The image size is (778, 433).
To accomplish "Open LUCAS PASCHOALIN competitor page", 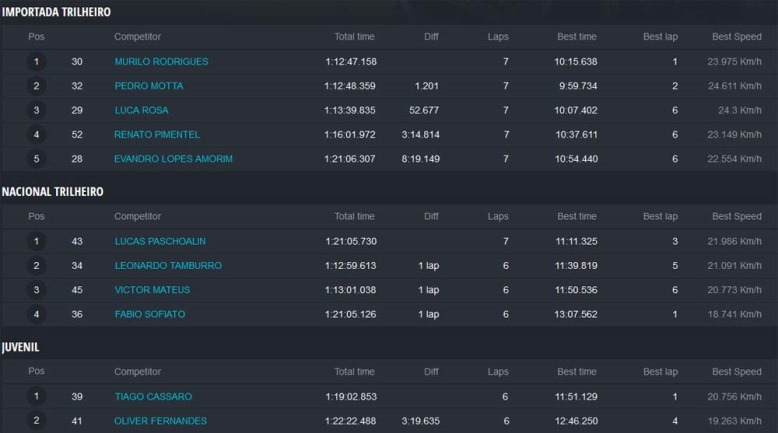I will pos(160,241).
